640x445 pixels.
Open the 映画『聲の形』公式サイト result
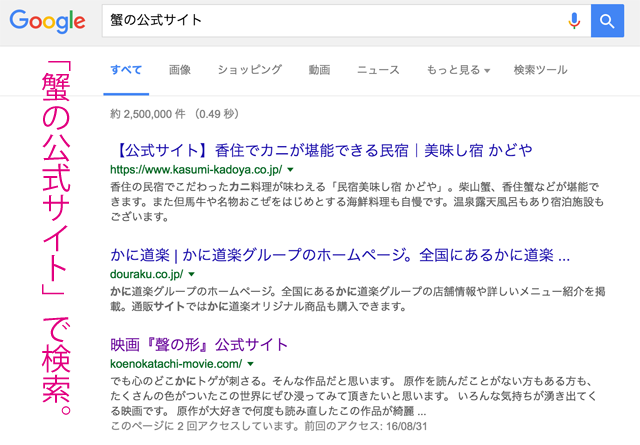coord(199,345)
